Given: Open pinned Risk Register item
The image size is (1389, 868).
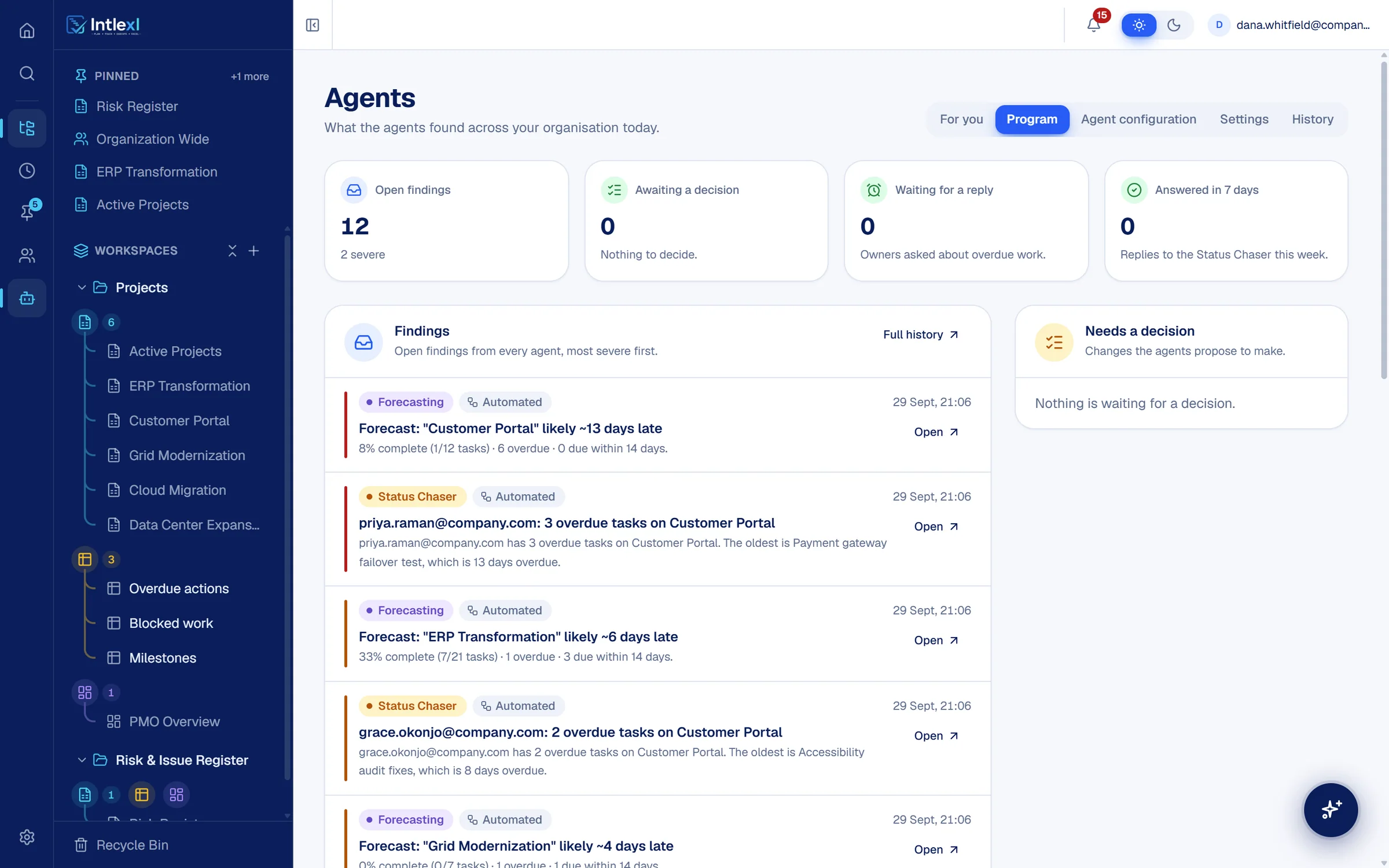Looking at the screenshot, I should coord(137,106).
